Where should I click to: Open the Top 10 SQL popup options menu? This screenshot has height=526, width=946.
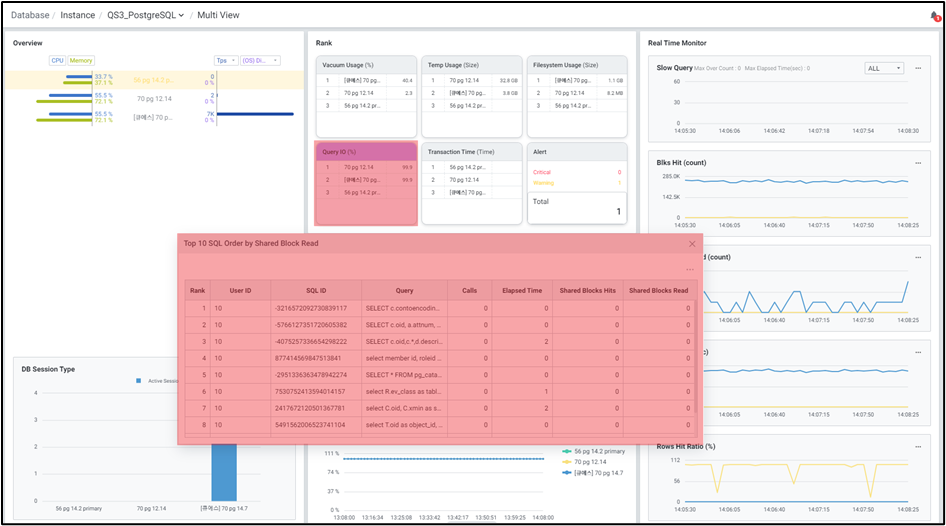click(689, 270)
